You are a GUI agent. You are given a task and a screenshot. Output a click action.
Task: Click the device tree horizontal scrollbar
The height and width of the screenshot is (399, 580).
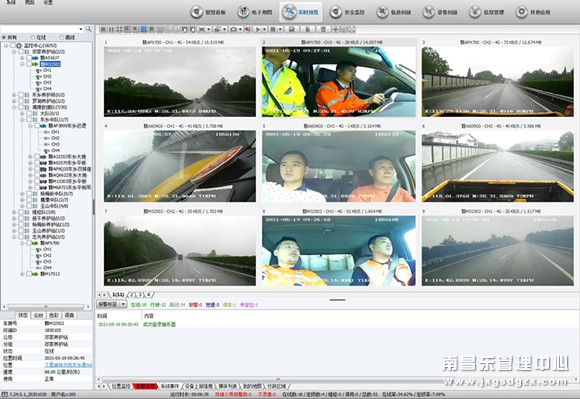(x=46, y=307)
